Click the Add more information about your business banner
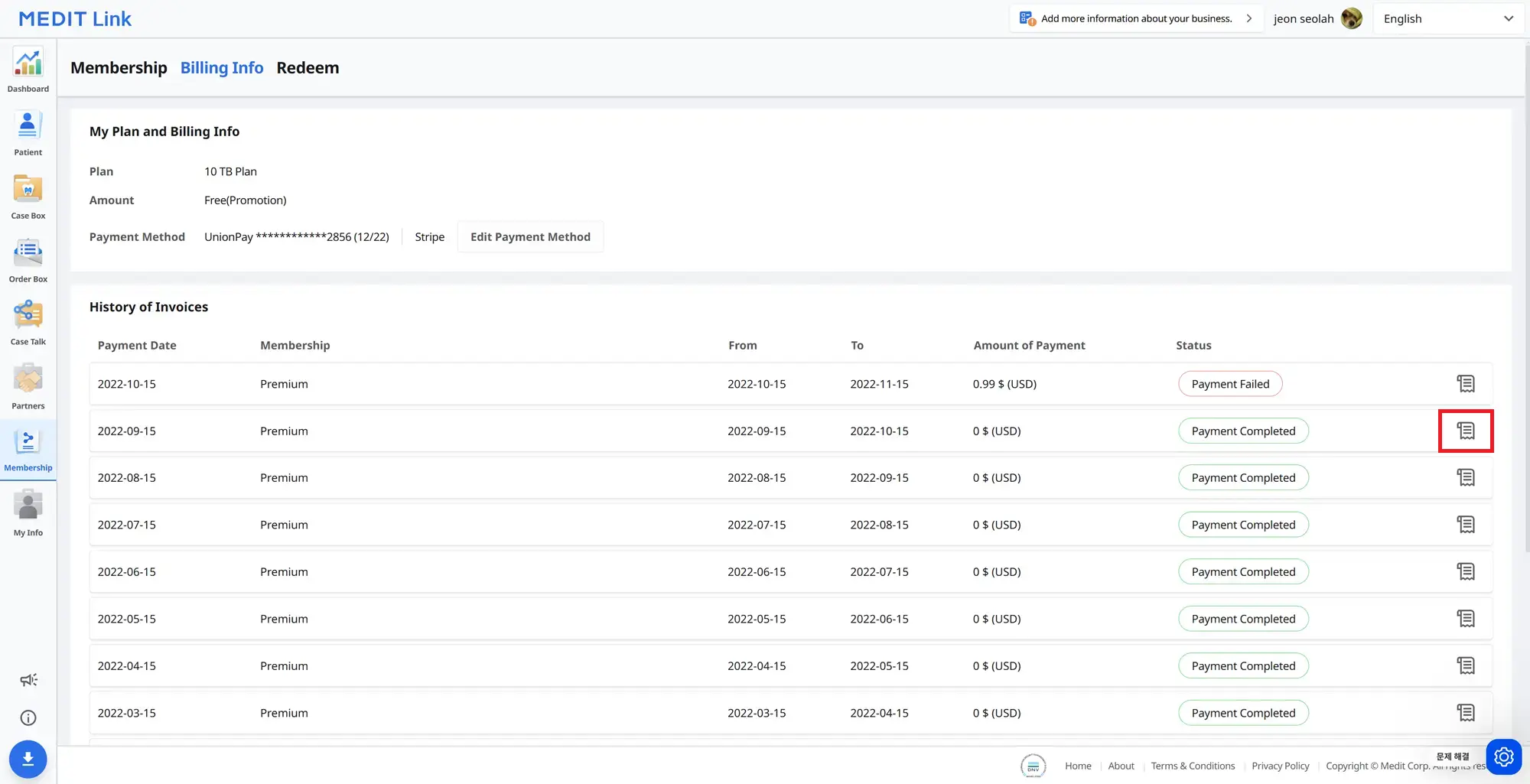1530x784 pixels. click(x=1136, y=18)
